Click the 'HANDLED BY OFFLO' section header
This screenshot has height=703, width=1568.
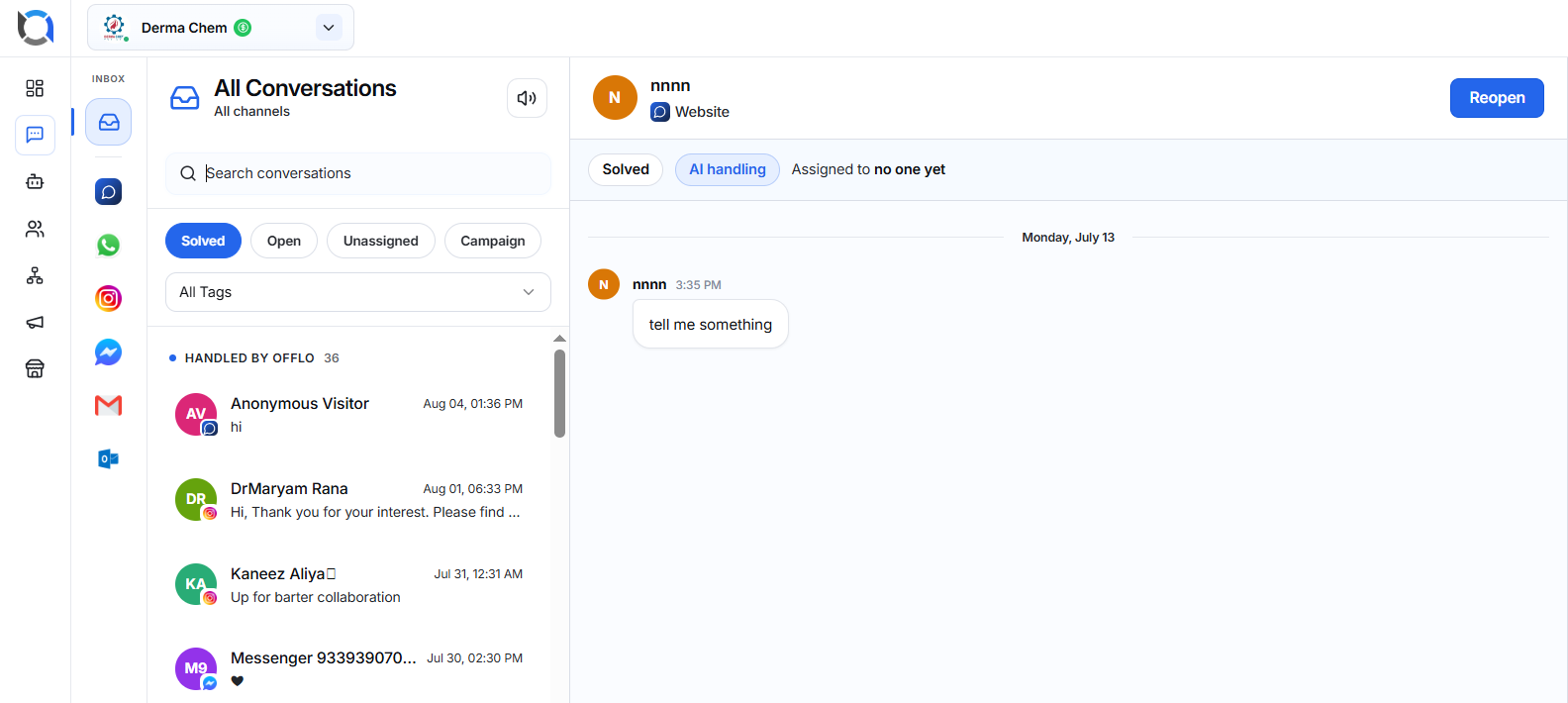pos(249,358)
